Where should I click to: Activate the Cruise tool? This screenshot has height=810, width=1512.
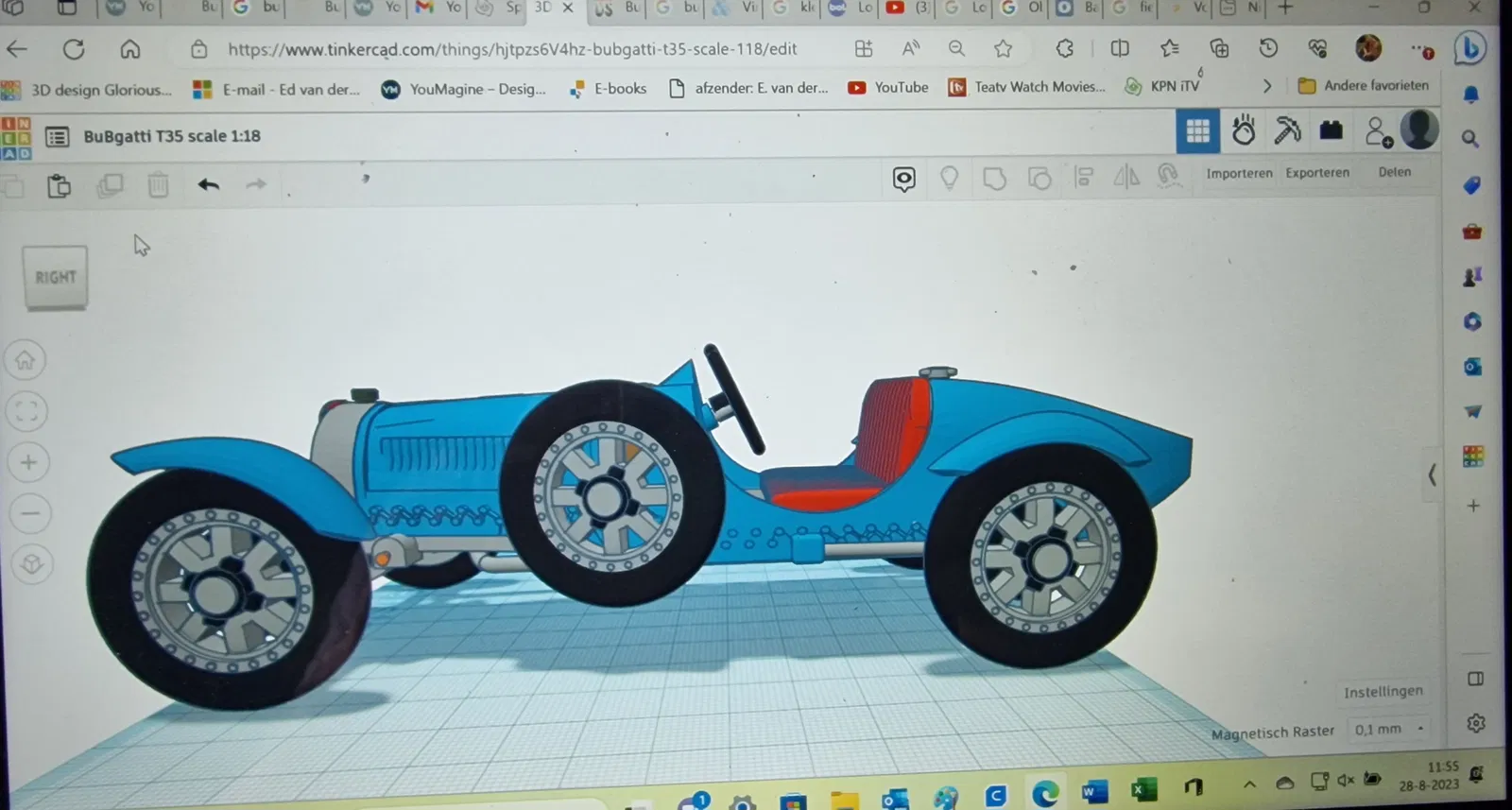(1170, 176)
